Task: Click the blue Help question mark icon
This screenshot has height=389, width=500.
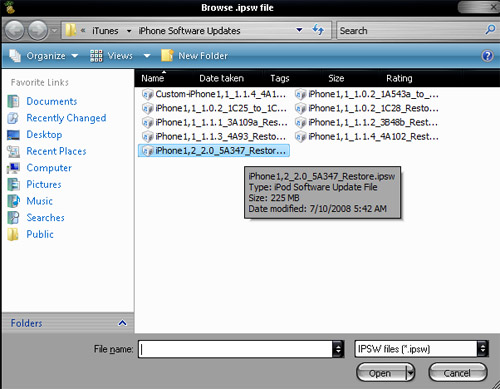Action: (487, 56)
